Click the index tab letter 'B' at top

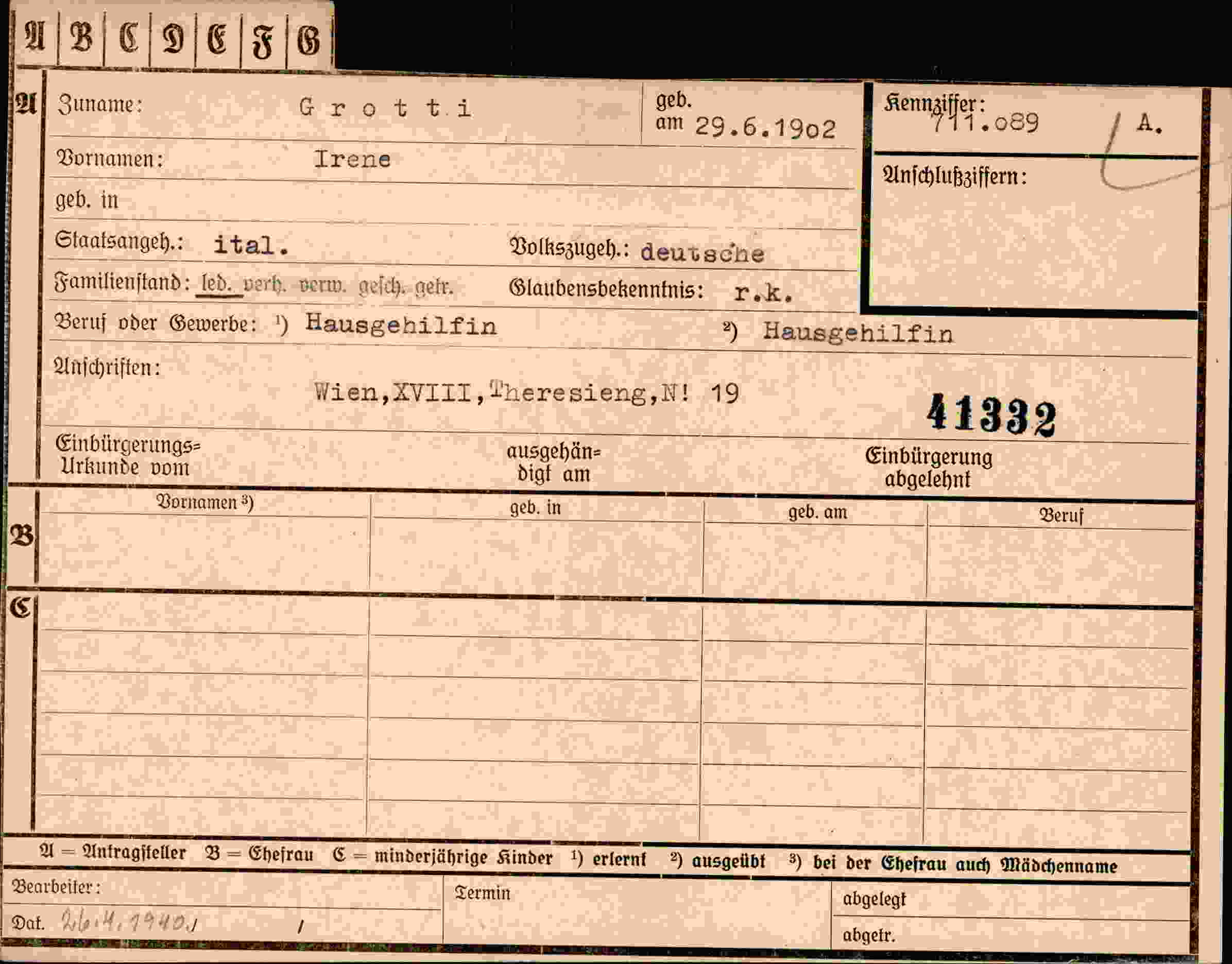tap(81, 38)
